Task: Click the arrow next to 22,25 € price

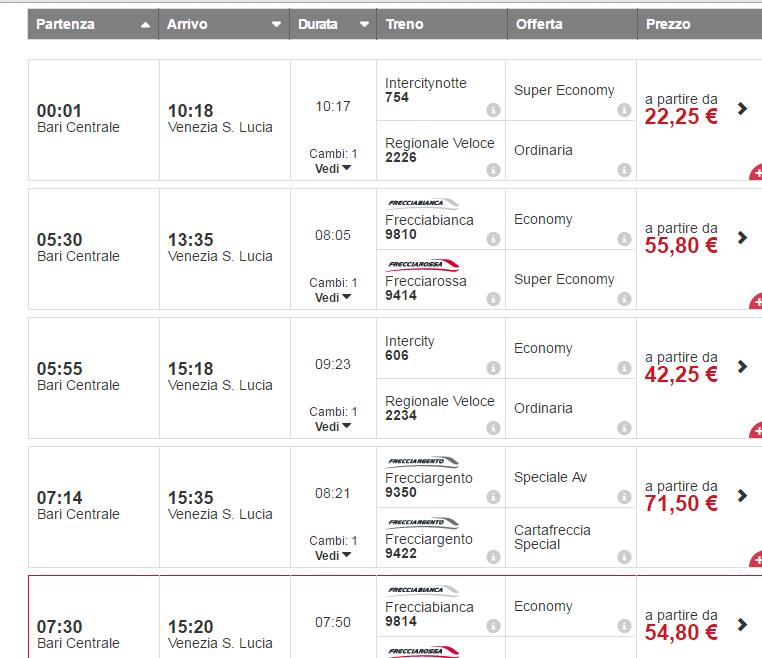Action: tap(742, 108)
